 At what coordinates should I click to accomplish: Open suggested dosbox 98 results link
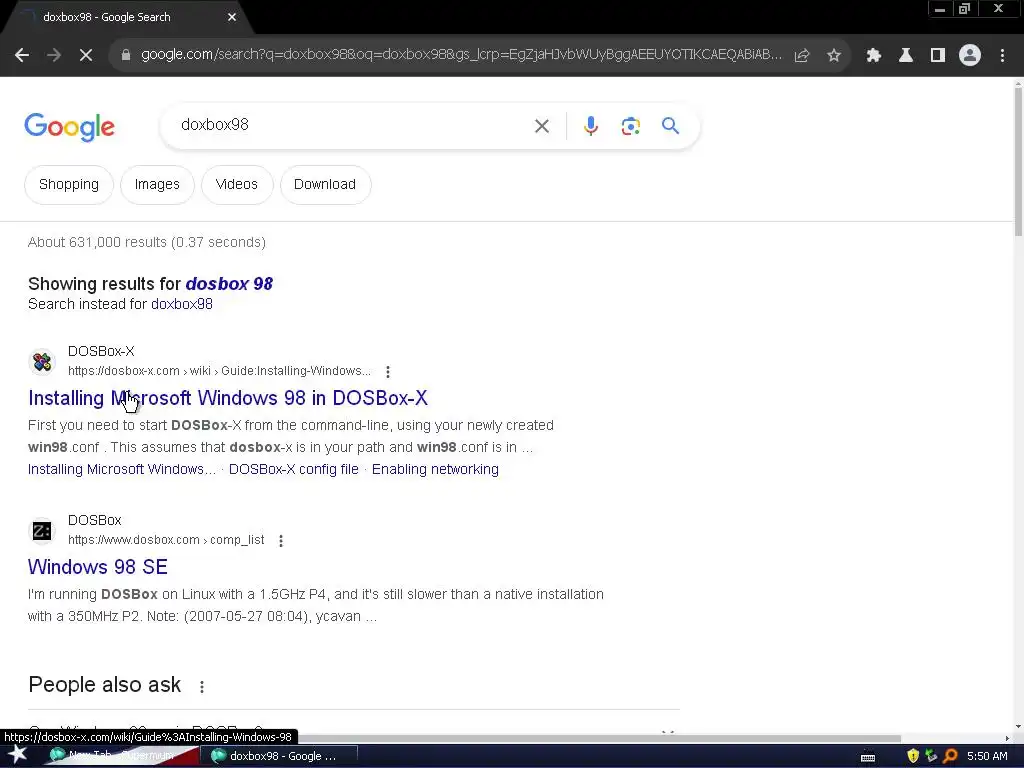click(229, 284)
